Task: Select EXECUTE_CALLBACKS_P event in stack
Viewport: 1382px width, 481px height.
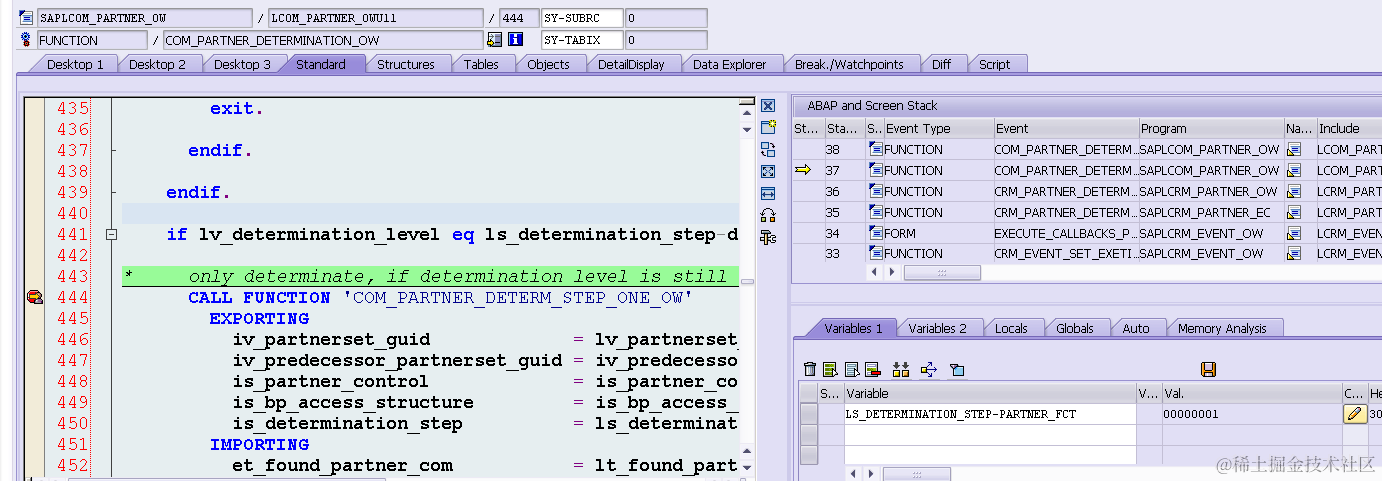Action: (1064, 233)
